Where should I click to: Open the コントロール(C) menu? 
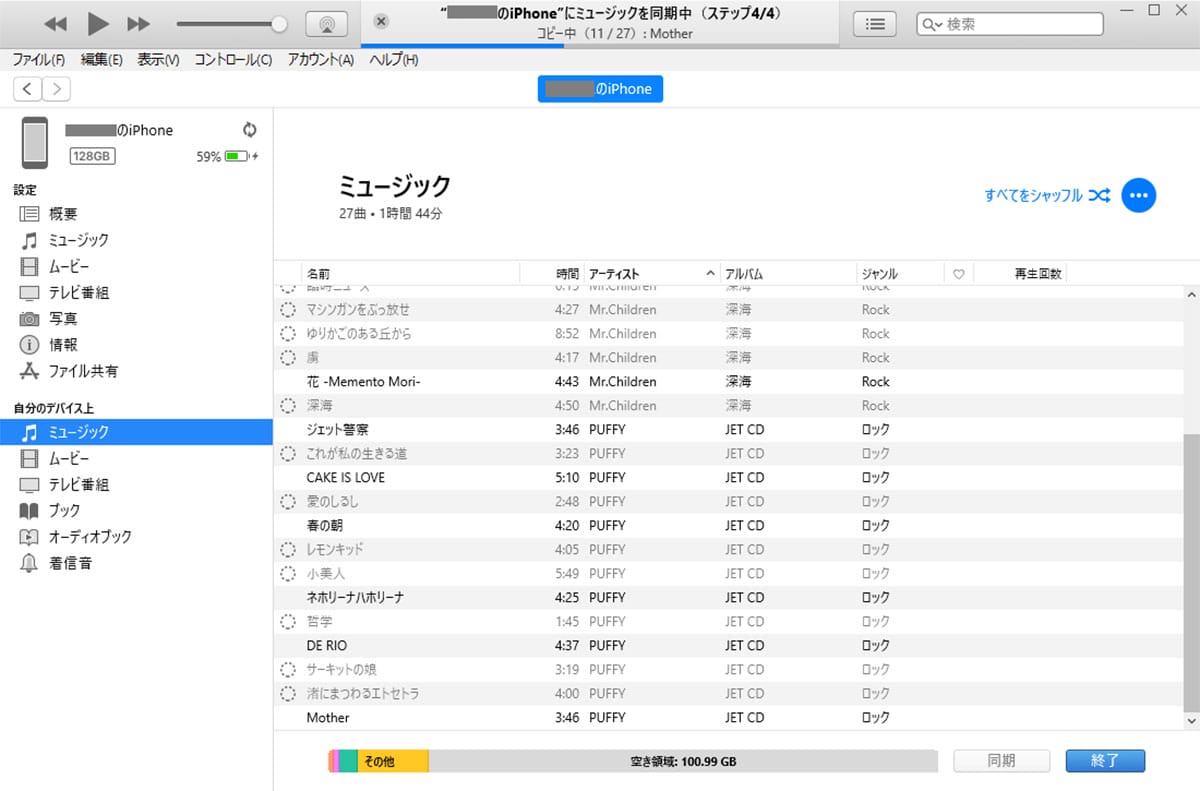coord(233,60)
